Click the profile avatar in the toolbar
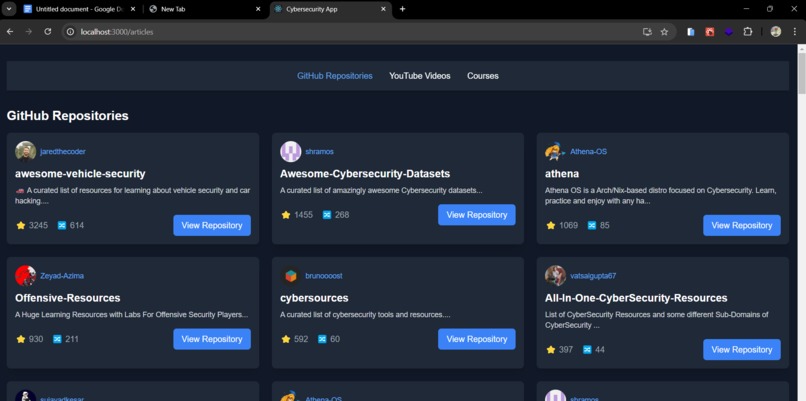The image size is (806, 401). tap(776, 32)
